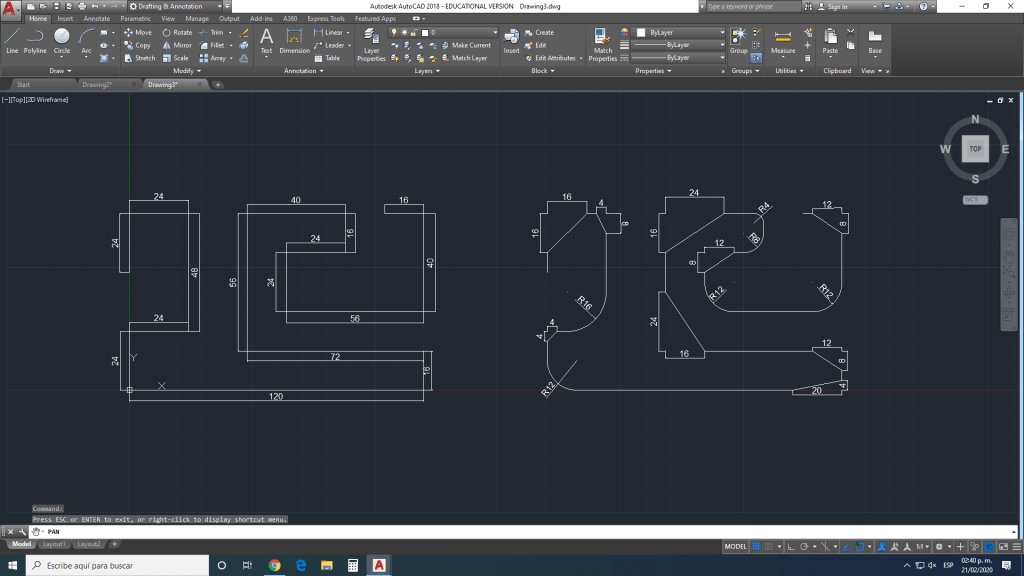Toggle drawing grid display in status bar
Screen dimensions: 1024x576
point(757,547)
